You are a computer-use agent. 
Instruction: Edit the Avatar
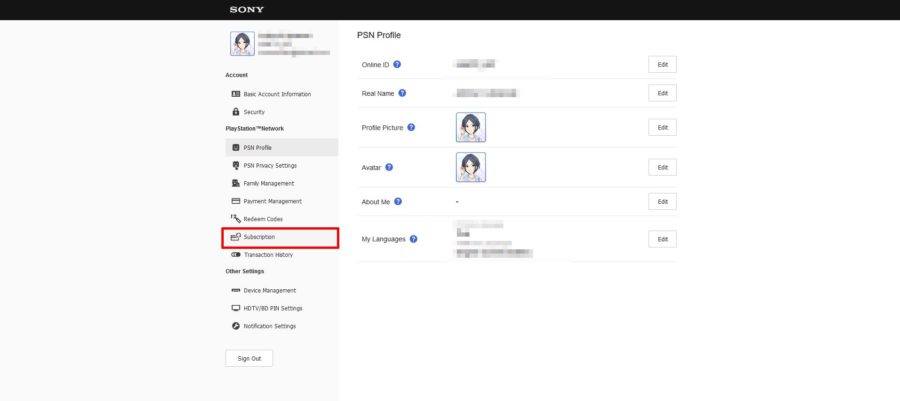click(x=662, y=168)
